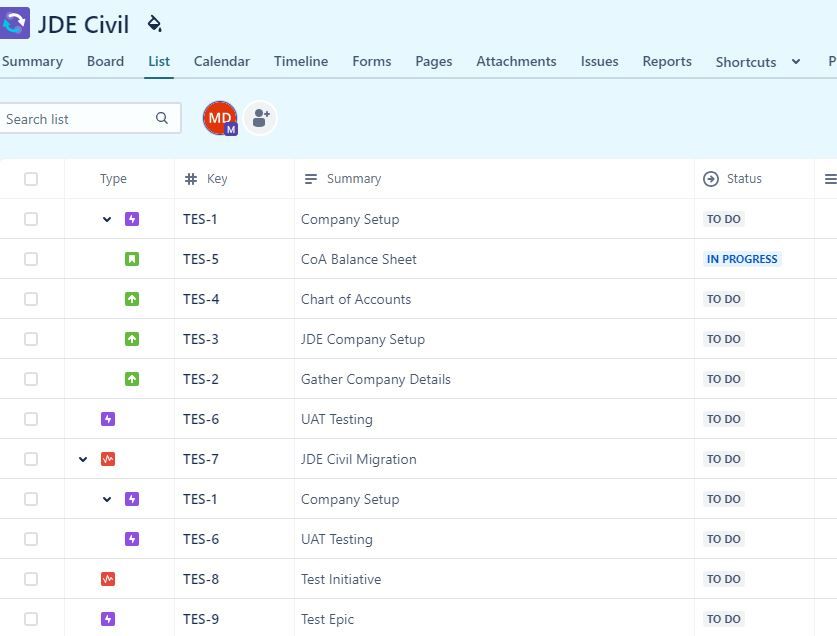Open the TES-5 issue key link
The height and width of the screenshot is (636, 837).
[x=201, y=259]
